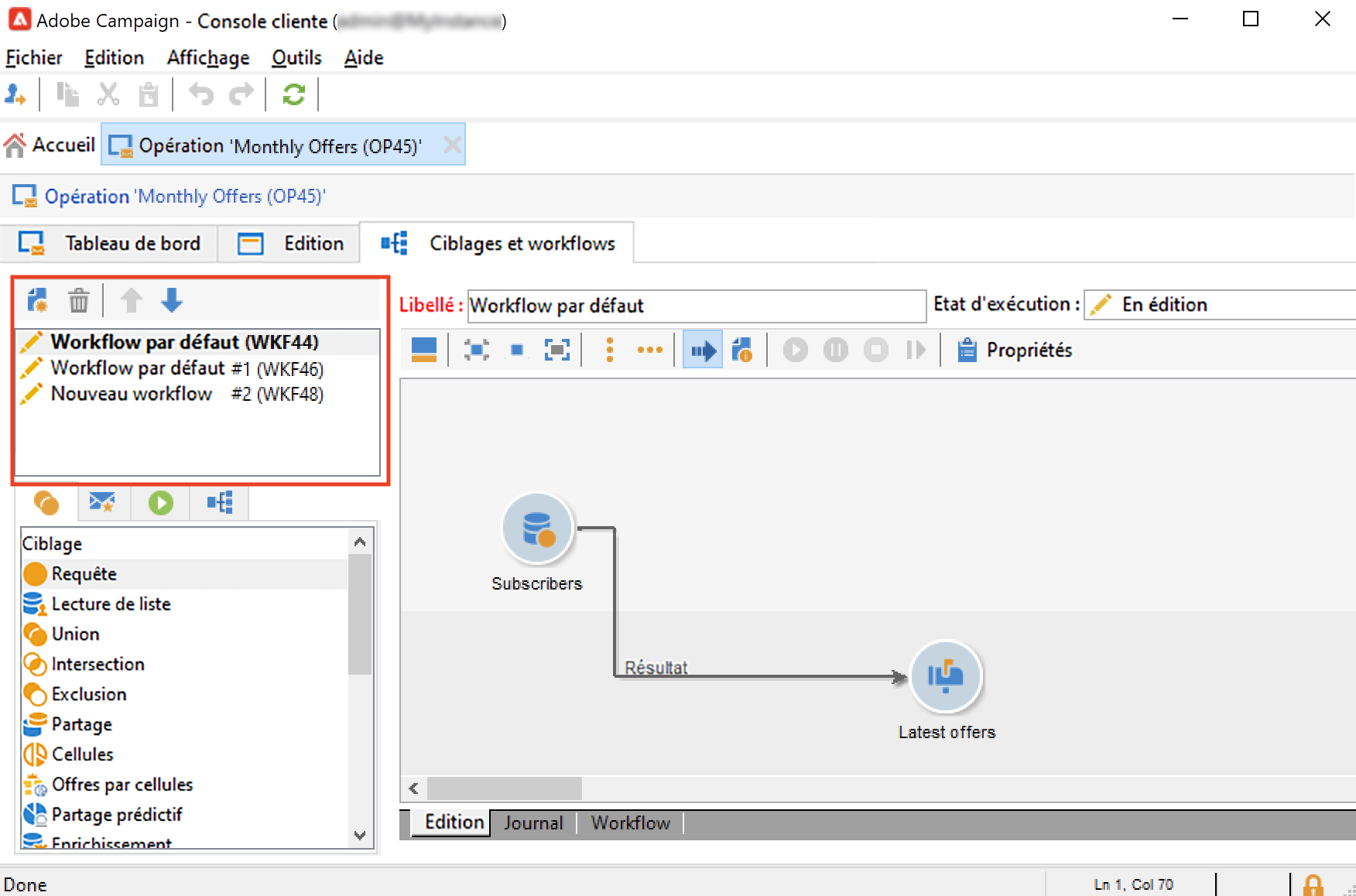
Task: Open workflow Propriétés
Action: (1015, 351)
